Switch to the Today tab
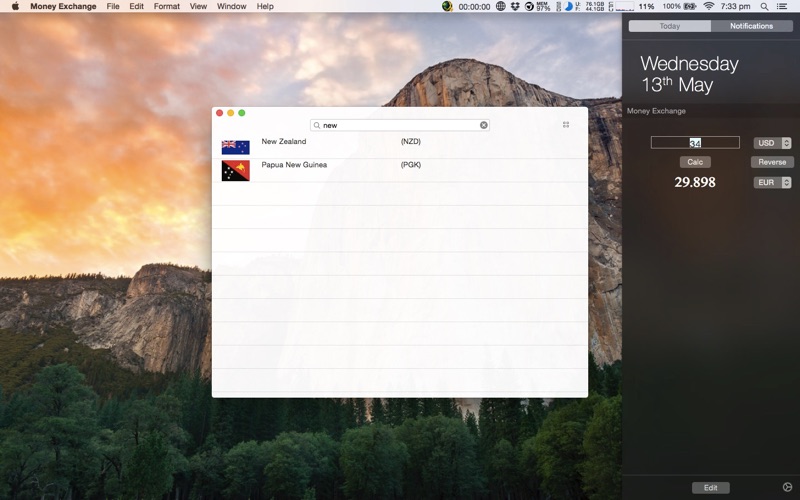This screenshot has height=500, width=800. (x=669, y=26)
